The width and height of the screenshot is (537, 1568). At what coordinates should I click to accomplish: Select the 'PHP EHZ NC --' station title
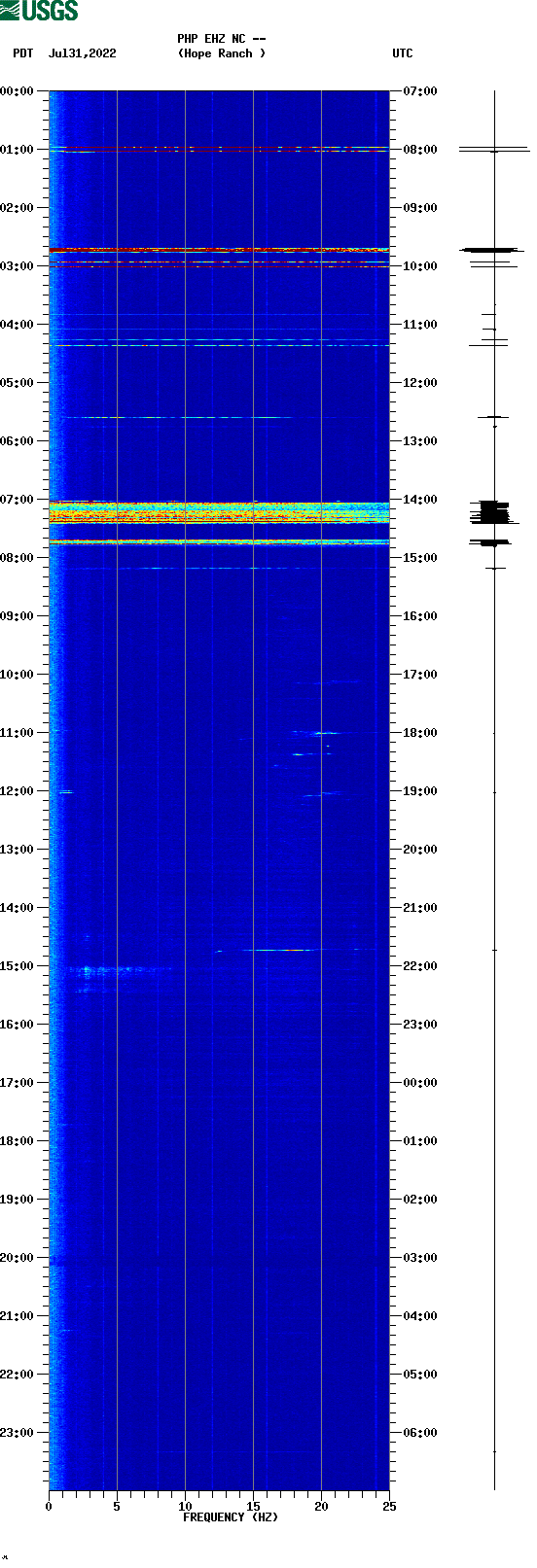point(222,39)
